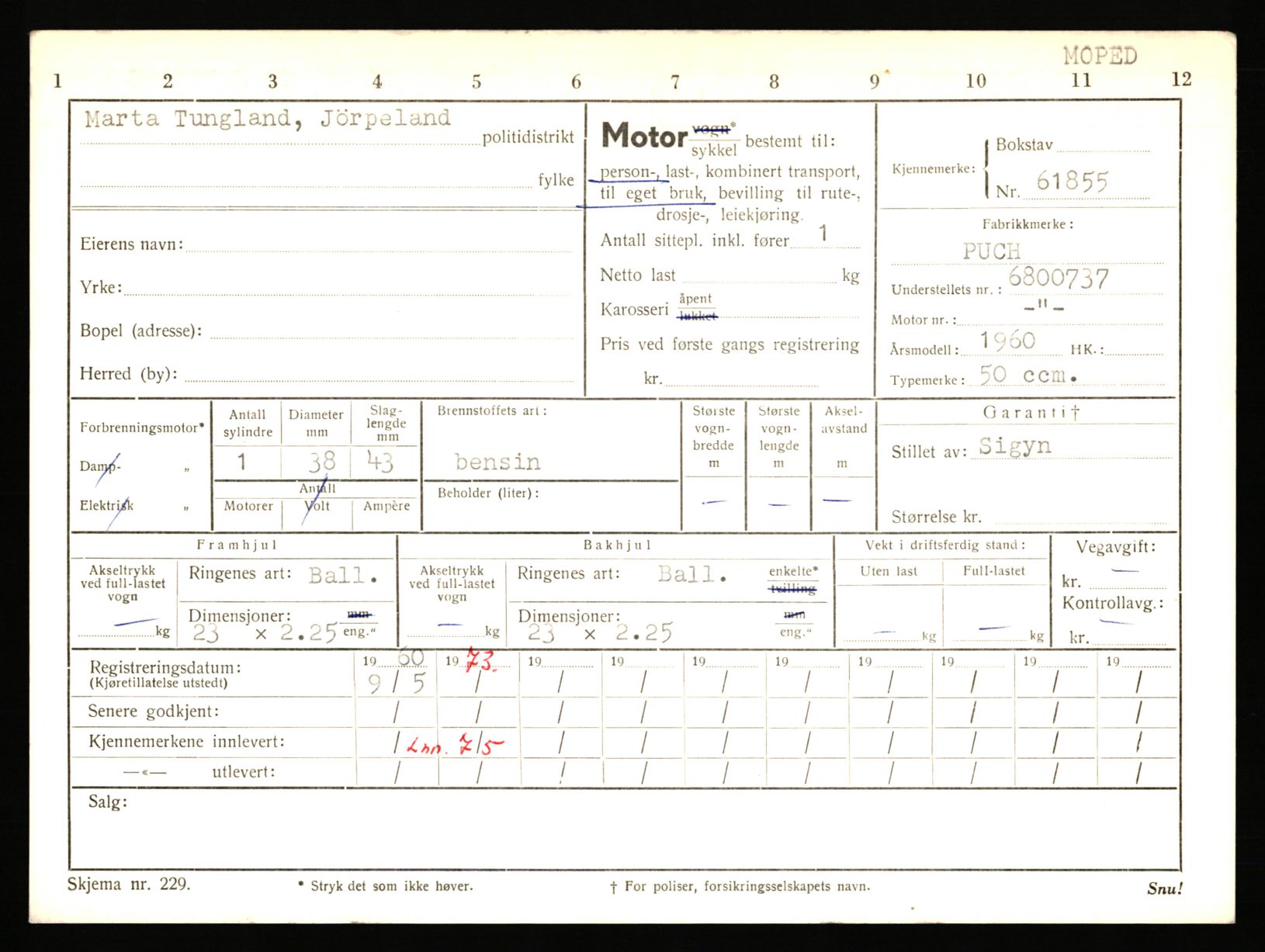The image size is (1265, 952).
Task: Click the cylinder diameter value 38
Action: click(321, 462)
